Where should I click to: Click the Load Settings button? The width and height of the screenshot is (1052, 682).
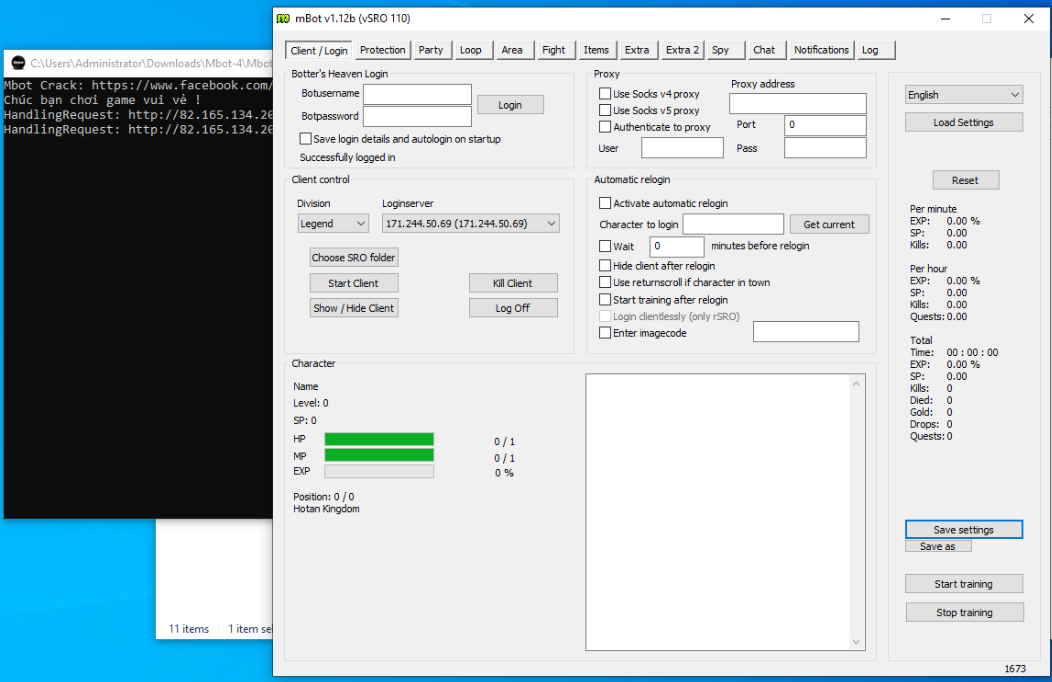963,122
